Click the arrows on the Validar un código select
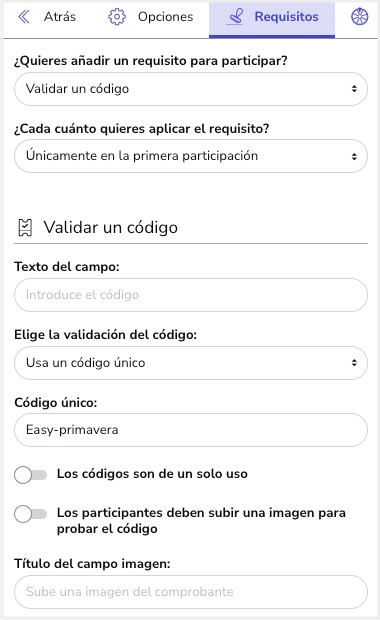 pyautogui.click(x=354, y=89)
